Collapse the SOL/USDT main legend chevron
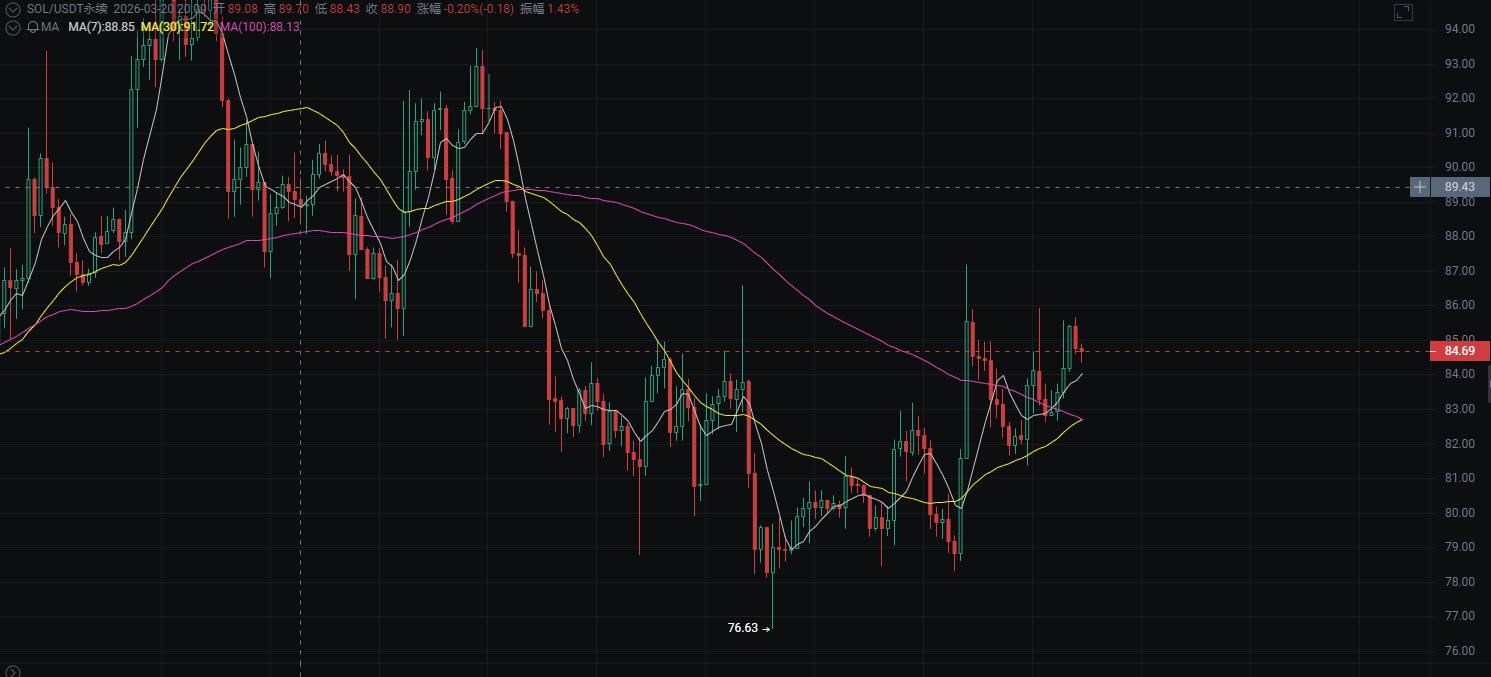The image size is (1491, 677). click(13, 9)
